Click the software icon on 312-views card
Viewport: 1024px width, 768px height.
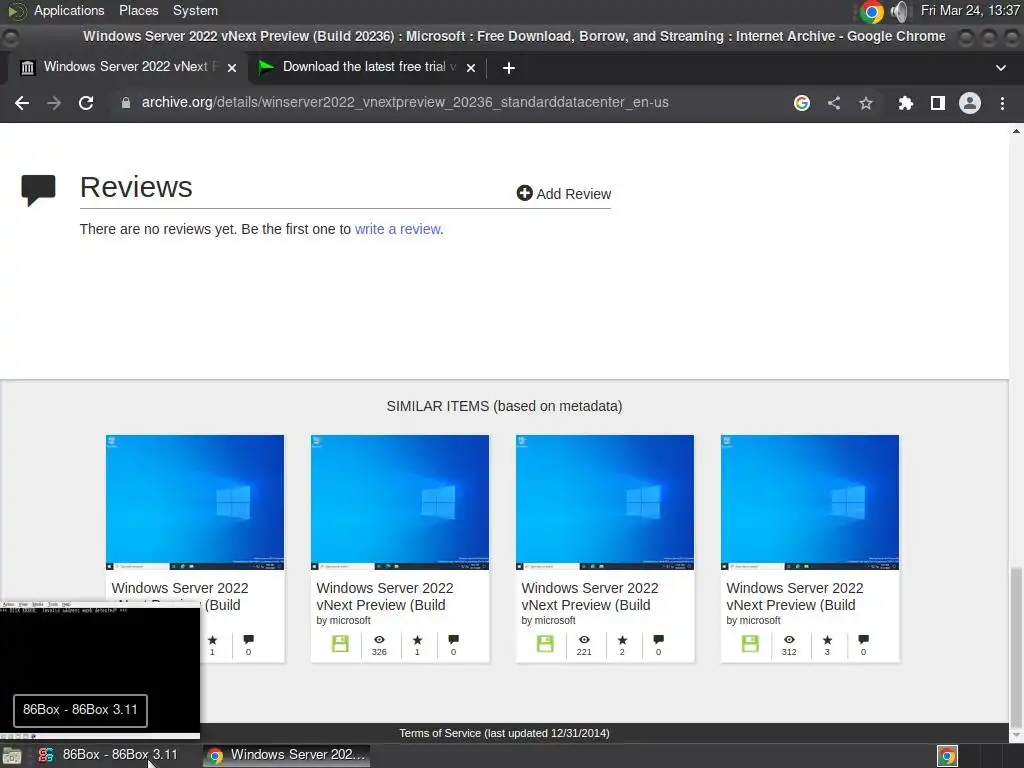click(750, 644)
